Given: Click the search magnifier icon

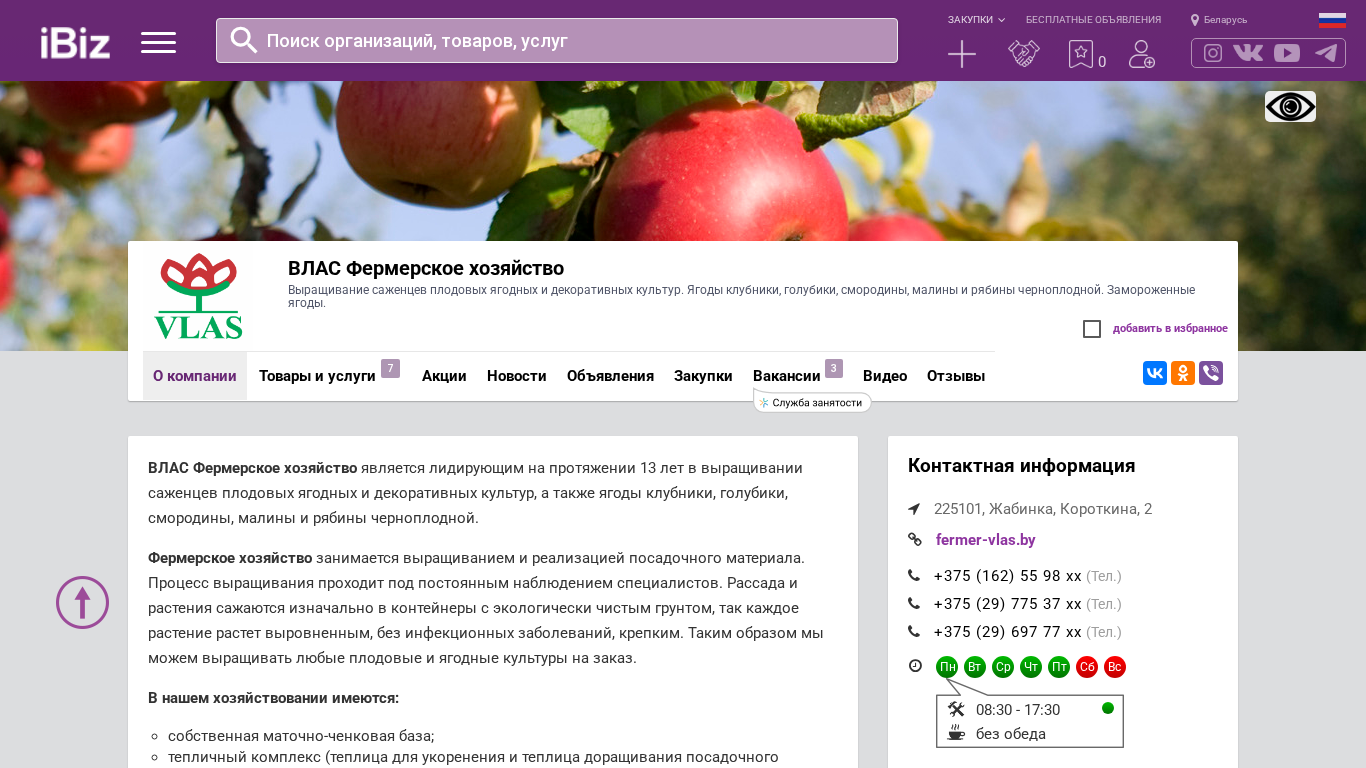Looking at the screenshot, I should click(x=244, y=40).
